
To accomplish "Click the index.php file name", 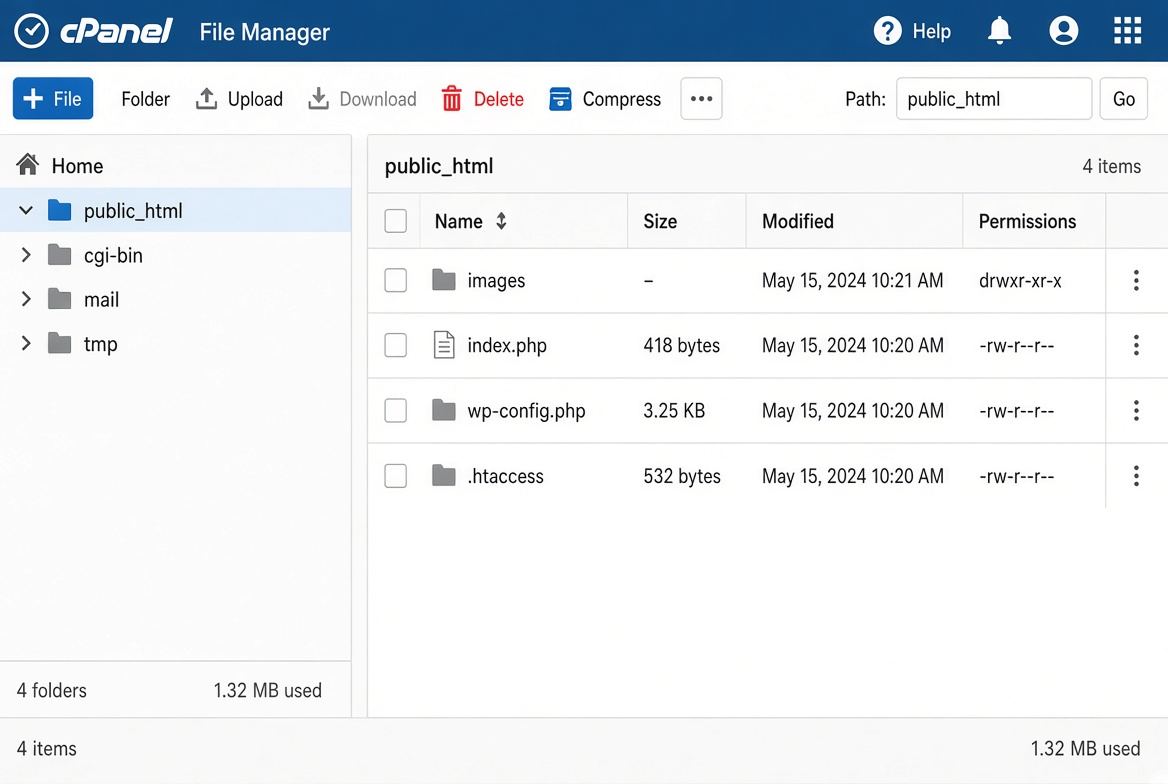I will tap(507, 346).
